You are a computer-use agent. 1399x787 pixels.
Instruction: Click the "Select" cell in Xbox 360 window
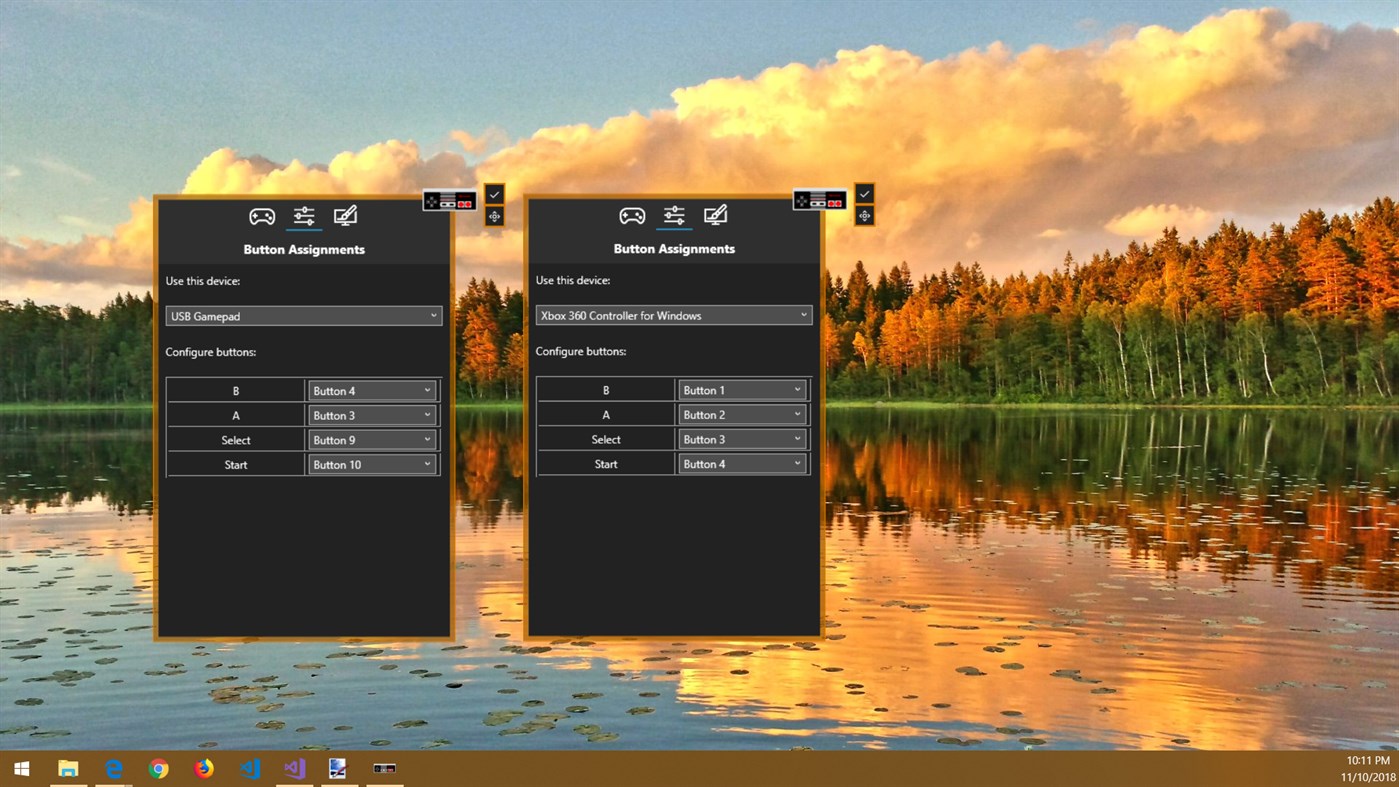pyautogui.click(x=606, y=439)
